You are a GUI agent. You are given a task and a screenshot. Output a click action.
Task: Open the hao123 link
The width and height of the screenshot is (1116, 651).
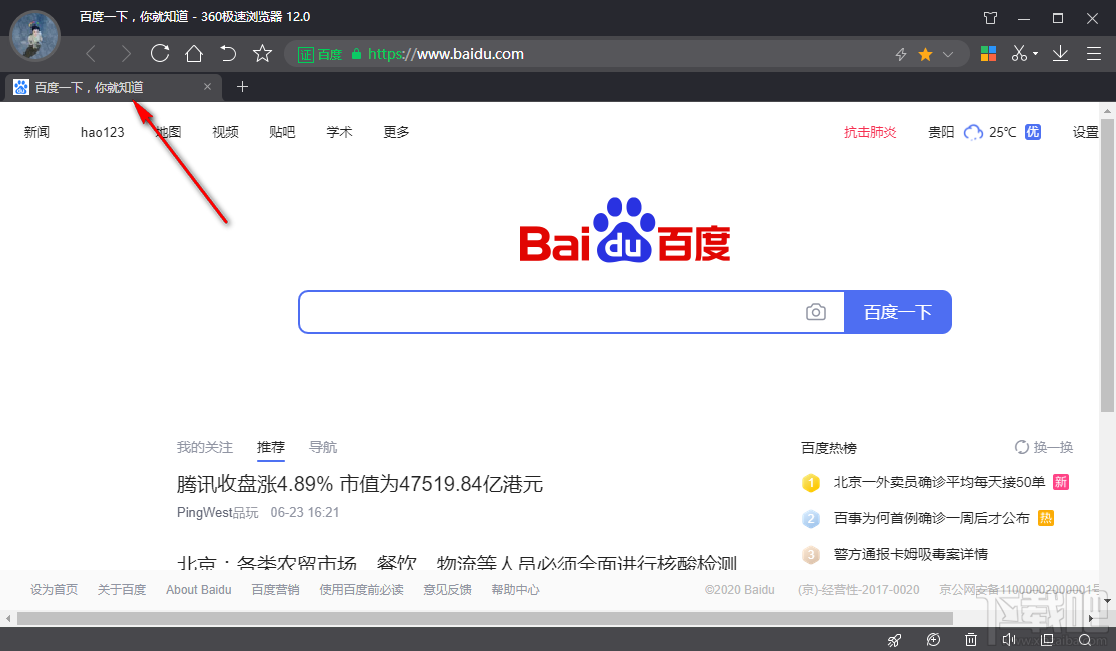tap(101, 131)
